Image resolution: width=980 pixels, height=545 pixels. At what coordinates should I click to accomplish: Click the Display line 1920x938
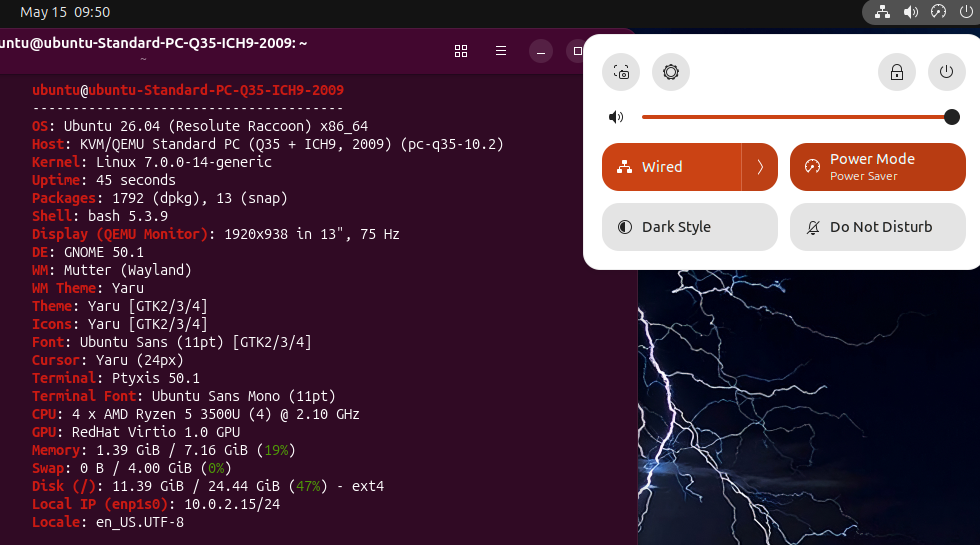[216, 234]
